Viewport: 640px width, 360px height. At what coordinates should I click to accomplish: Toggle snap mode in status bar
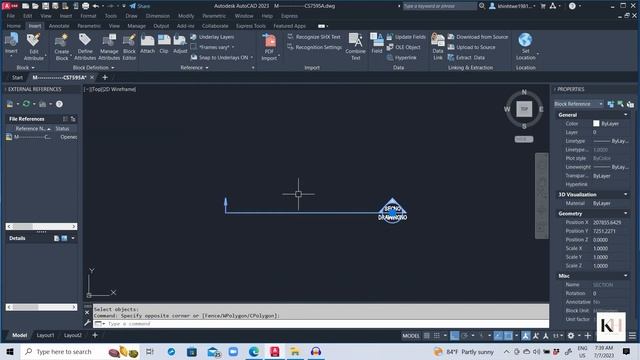436,336
